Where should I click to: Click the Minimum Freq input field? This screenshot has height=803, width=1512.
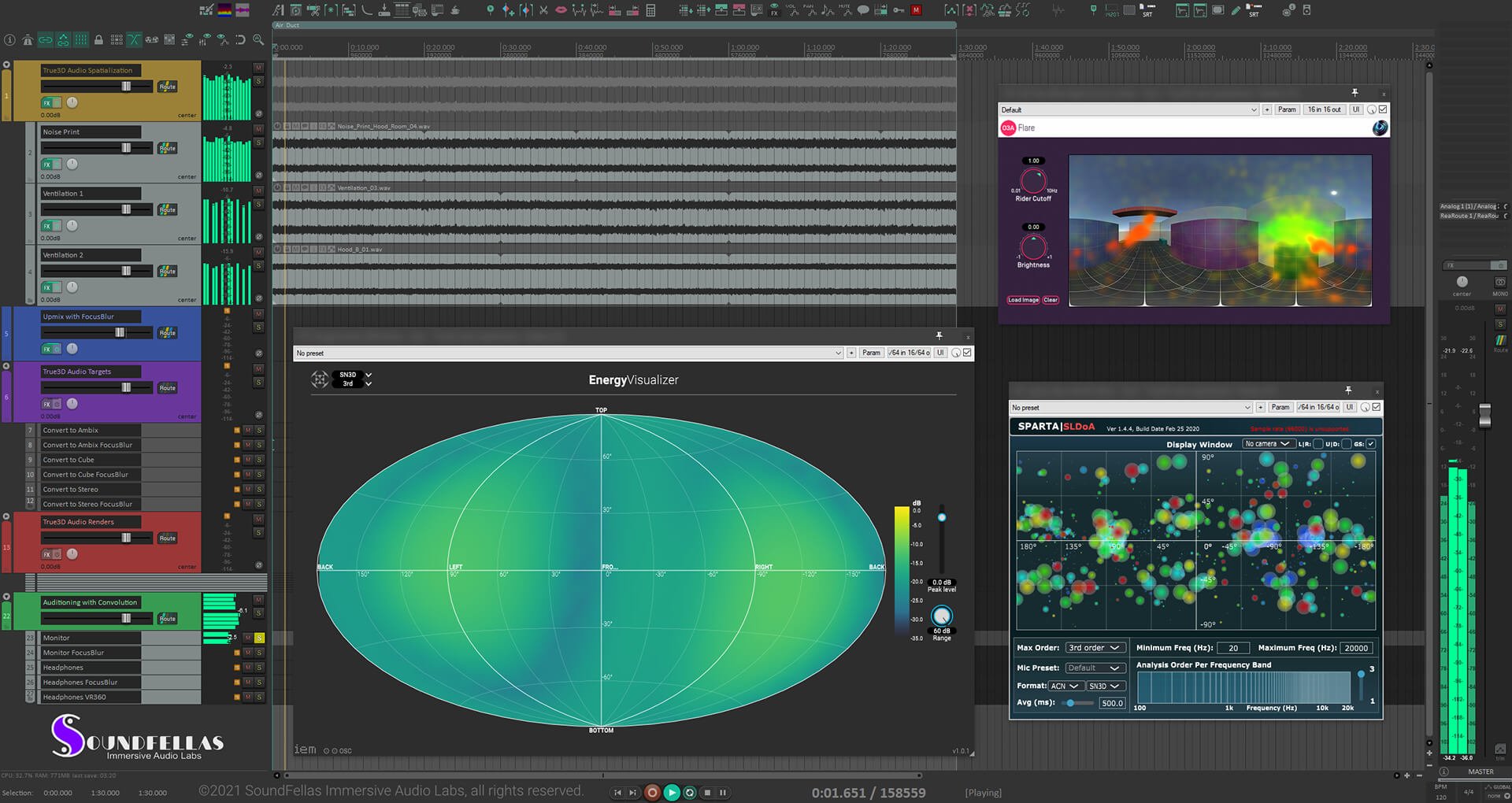tap(1232, 648)
